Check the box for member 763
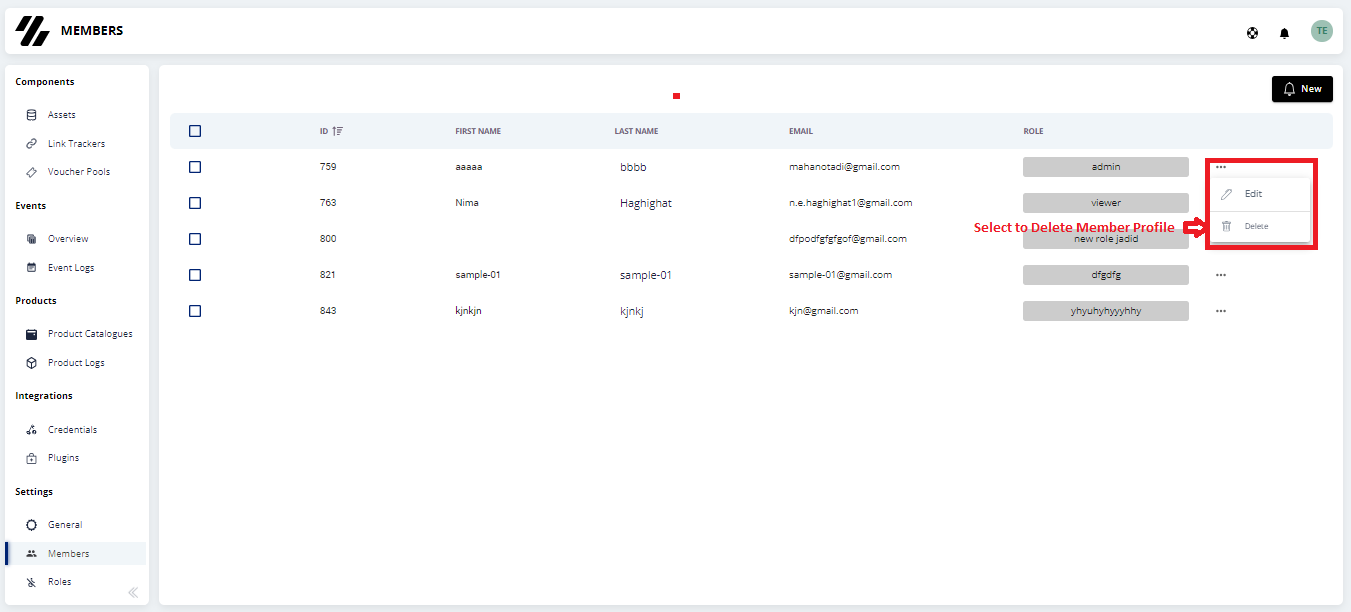The image size is (1351, 612). (195, 203)
